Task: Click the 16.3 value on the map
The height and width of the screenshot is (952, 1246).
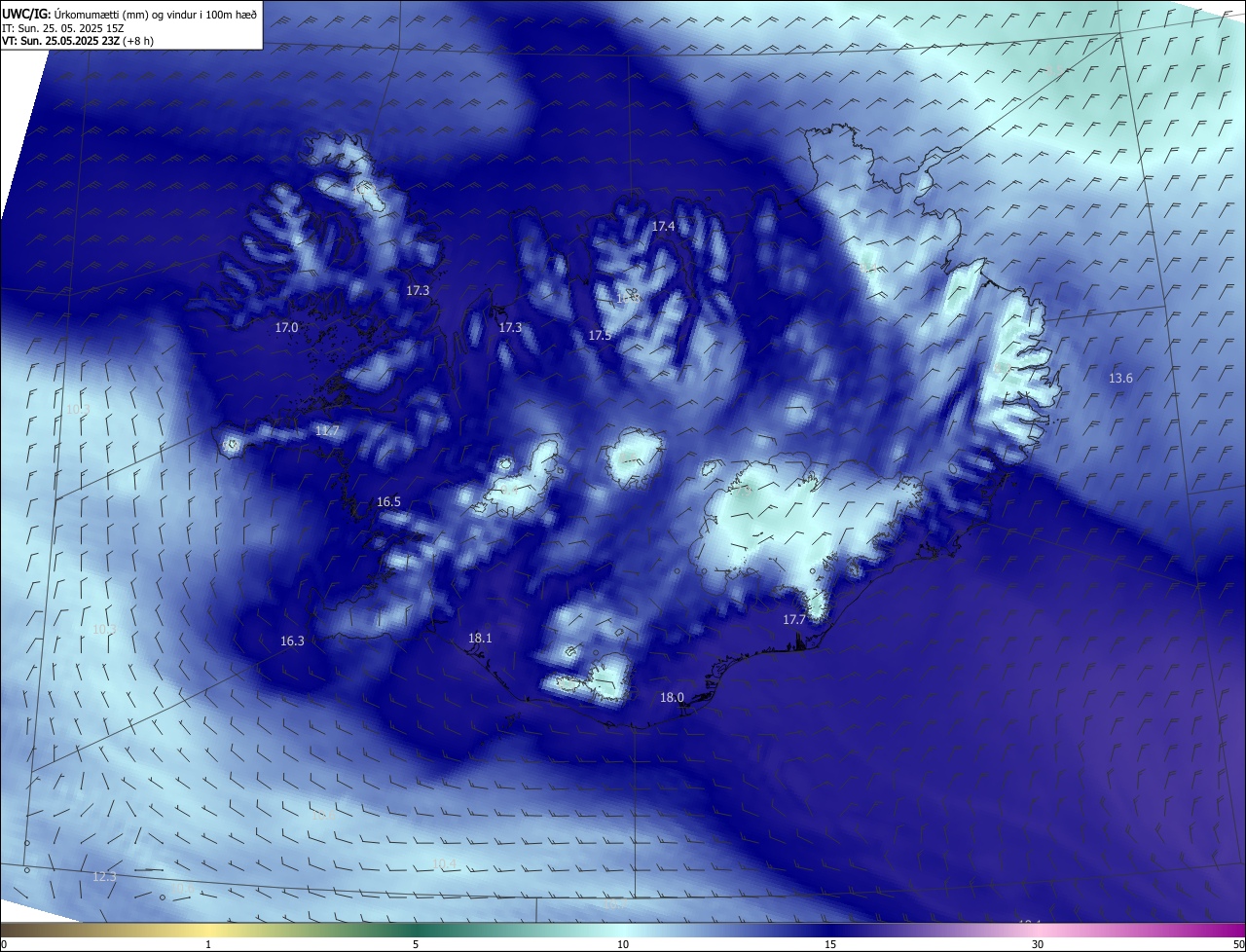Action: [292, 641]
